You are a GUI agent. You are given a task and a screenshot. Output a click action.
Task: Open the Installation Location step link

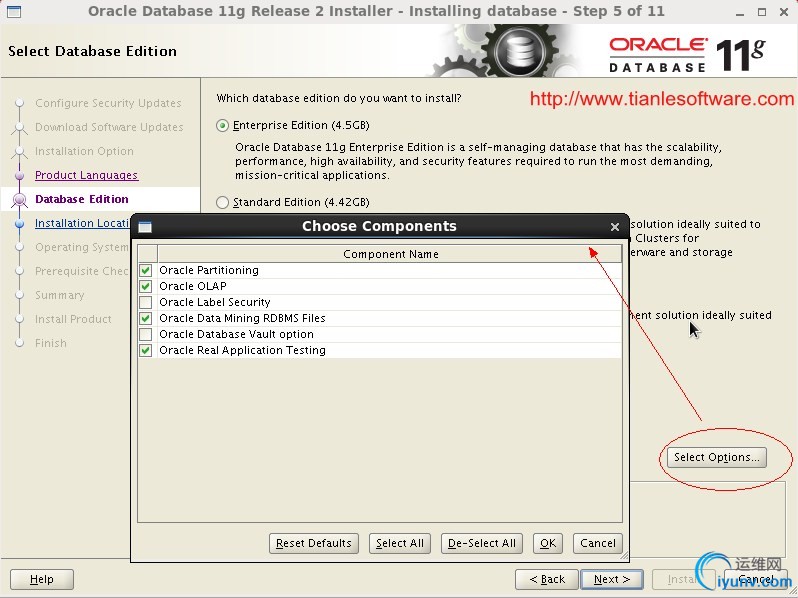83,223
